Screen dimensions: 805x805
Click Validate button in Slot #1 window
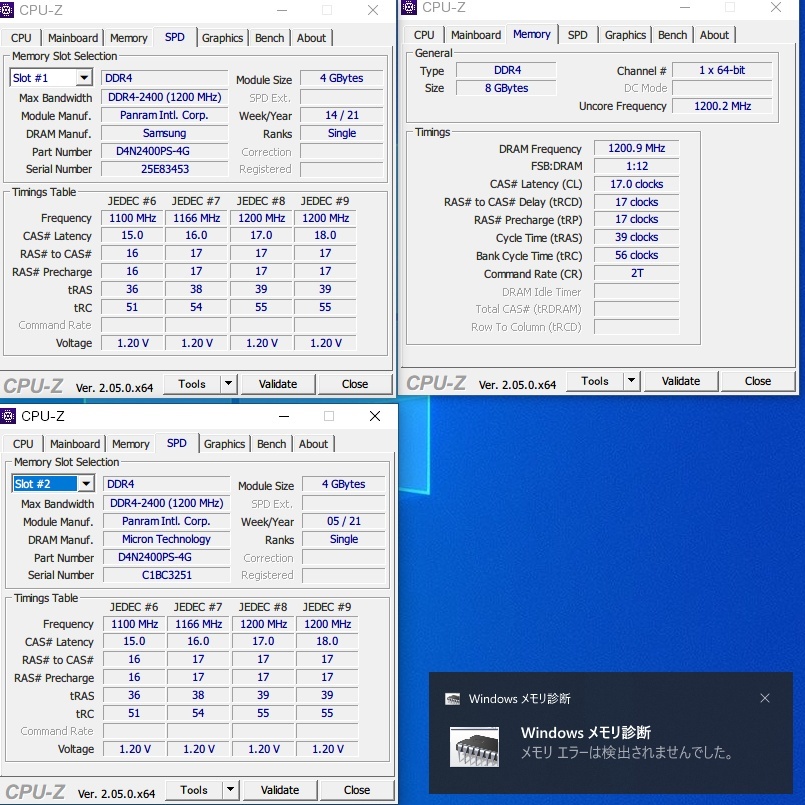tap(278, 384)
